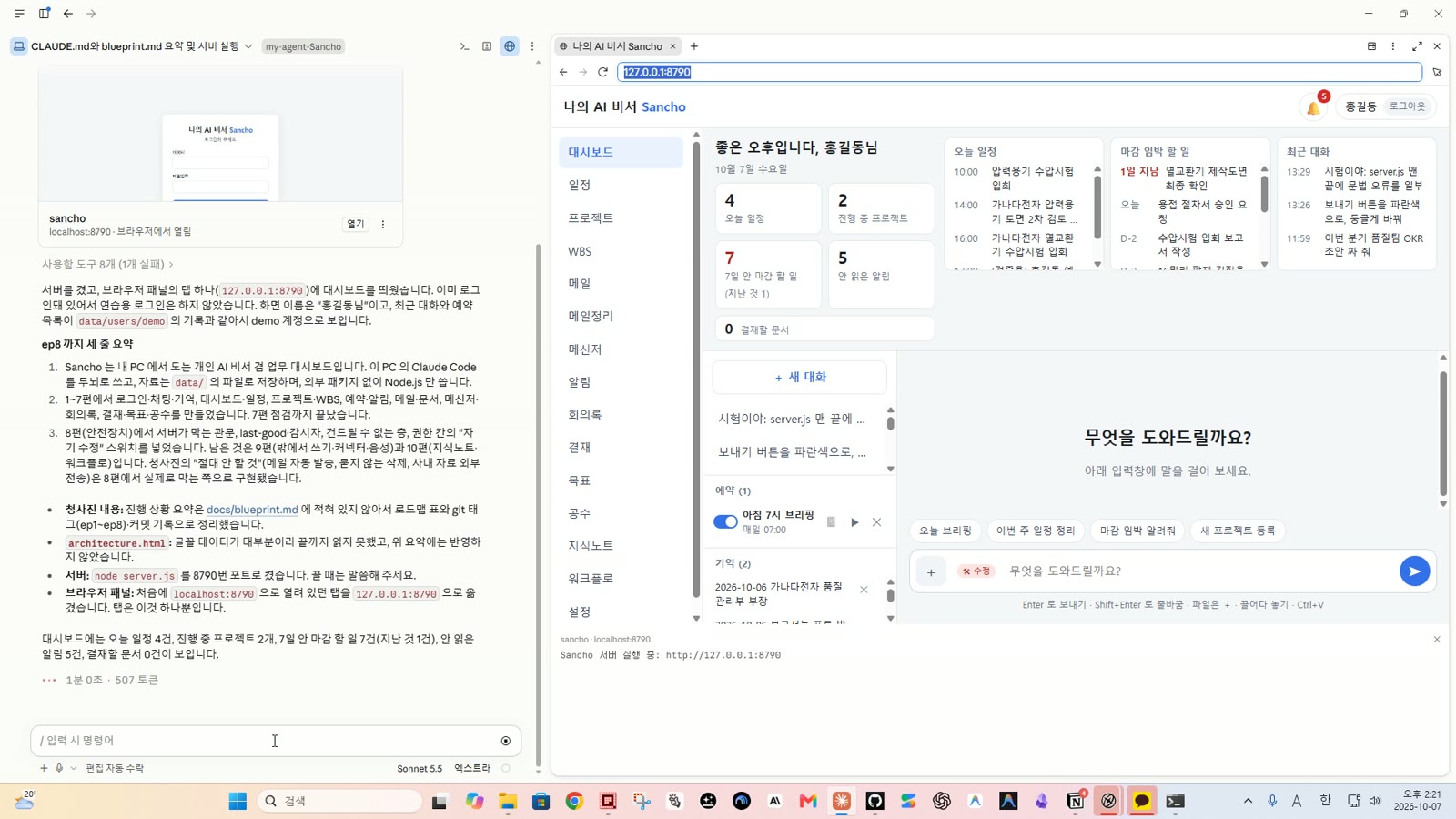Expand the embedded browser panel to full size
The width and height of the screenshot is (1456, 819).
coord(1417,46)
